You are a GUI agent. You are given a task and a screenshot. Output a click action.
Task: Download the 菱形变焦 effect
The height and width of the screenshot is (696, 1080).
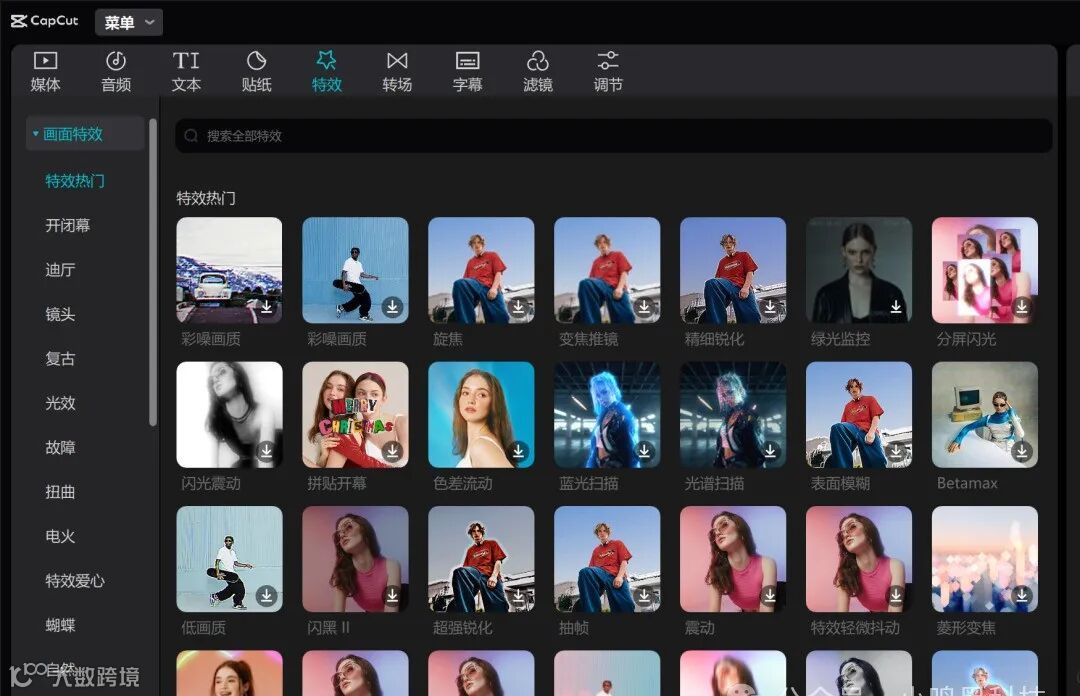[1022, 595]
